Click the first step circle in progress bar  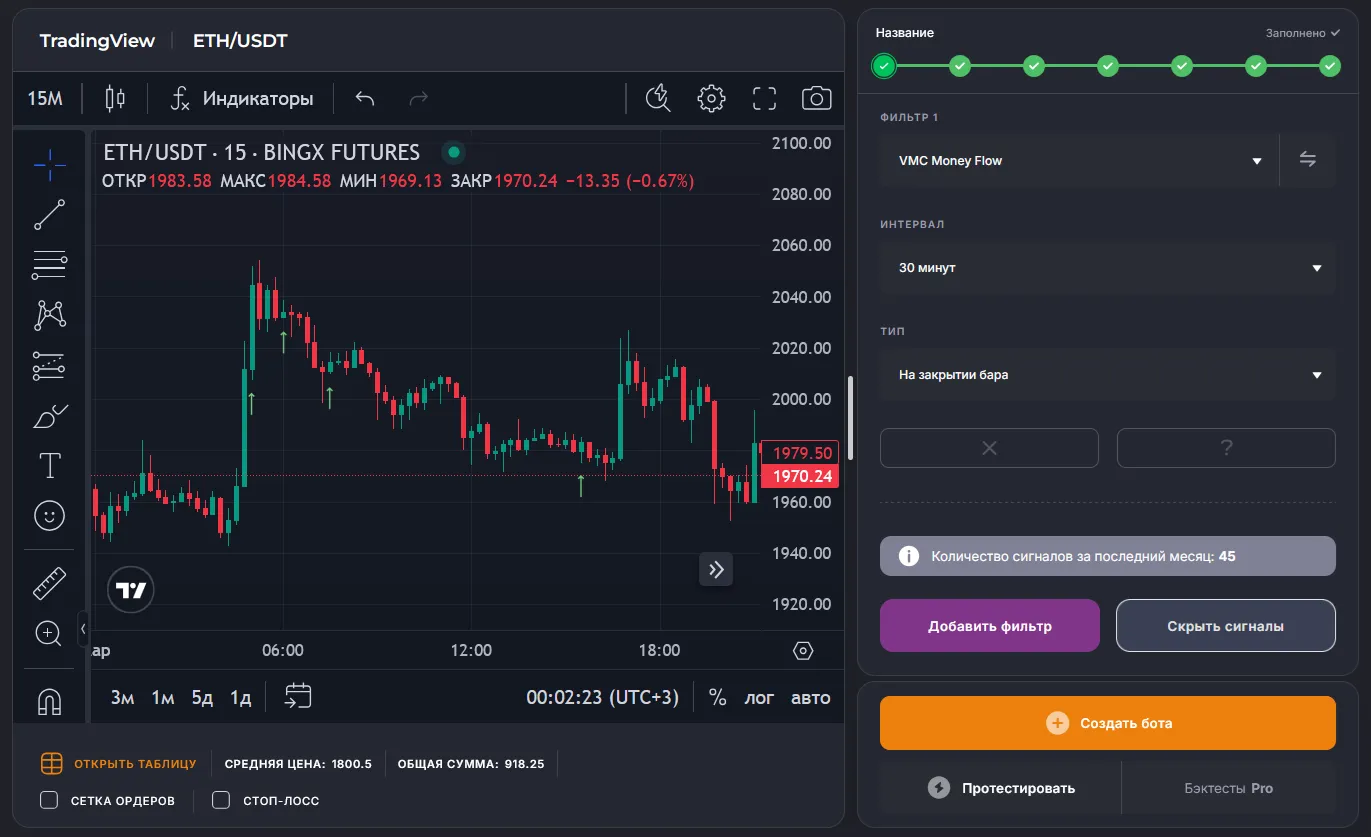click(x=884, y=66)
